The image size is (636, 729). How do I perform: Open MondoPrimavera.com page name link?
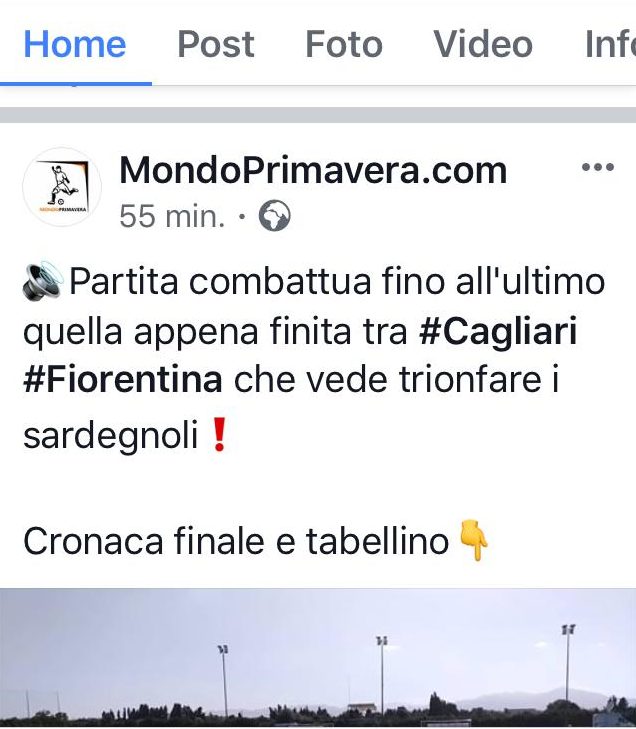coord(313,171)
